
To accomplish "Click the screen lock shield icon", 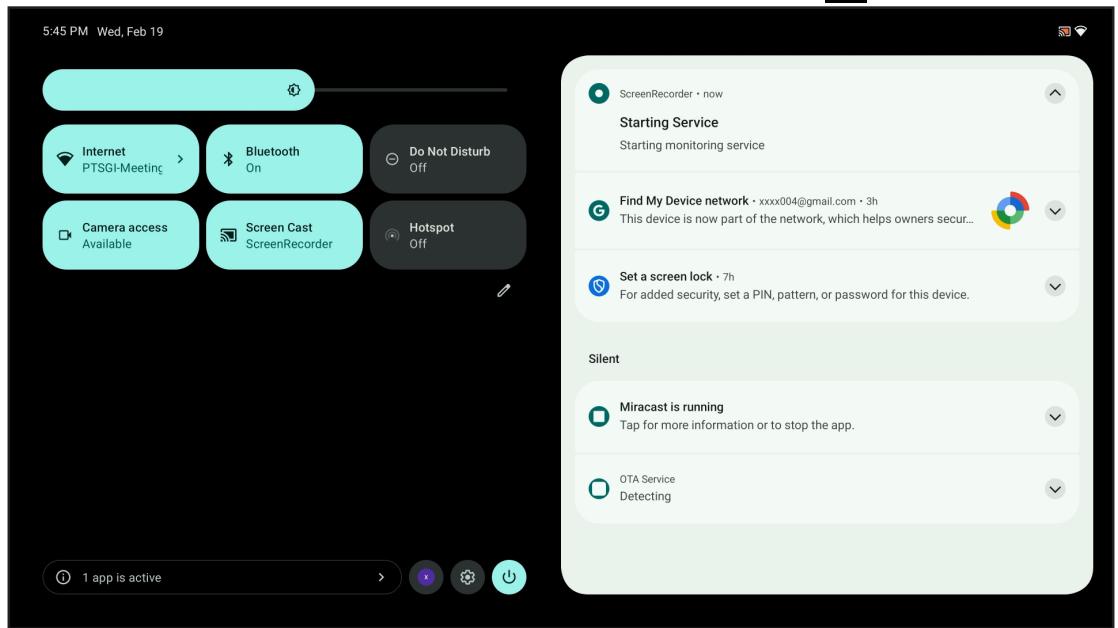I will click(x=599, y=286).
